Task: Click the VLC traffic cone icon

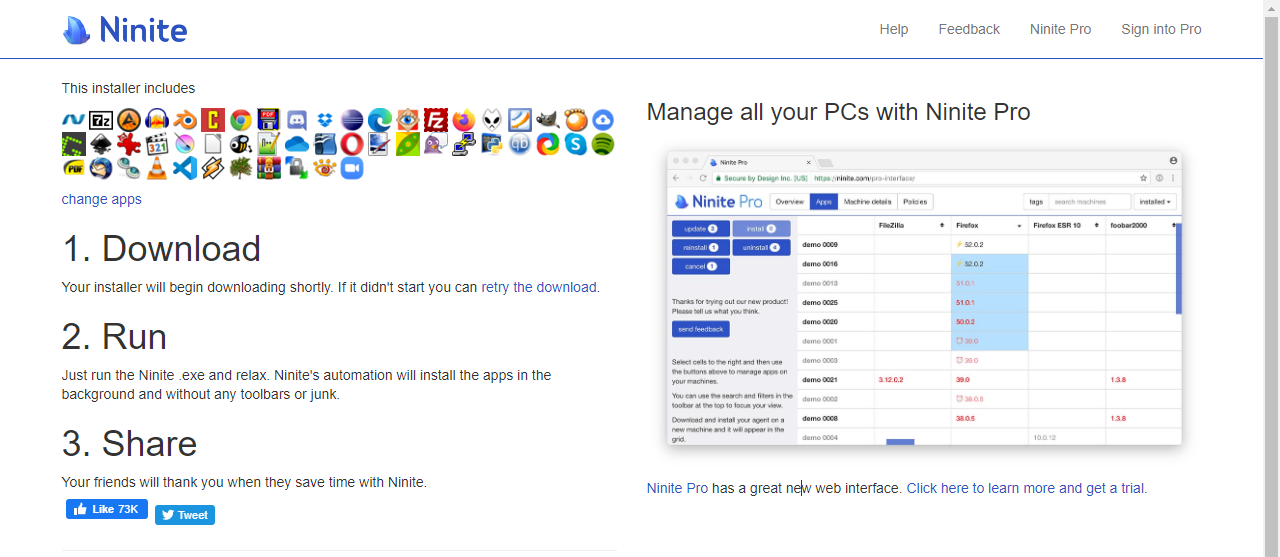Action: coord(158,168)
